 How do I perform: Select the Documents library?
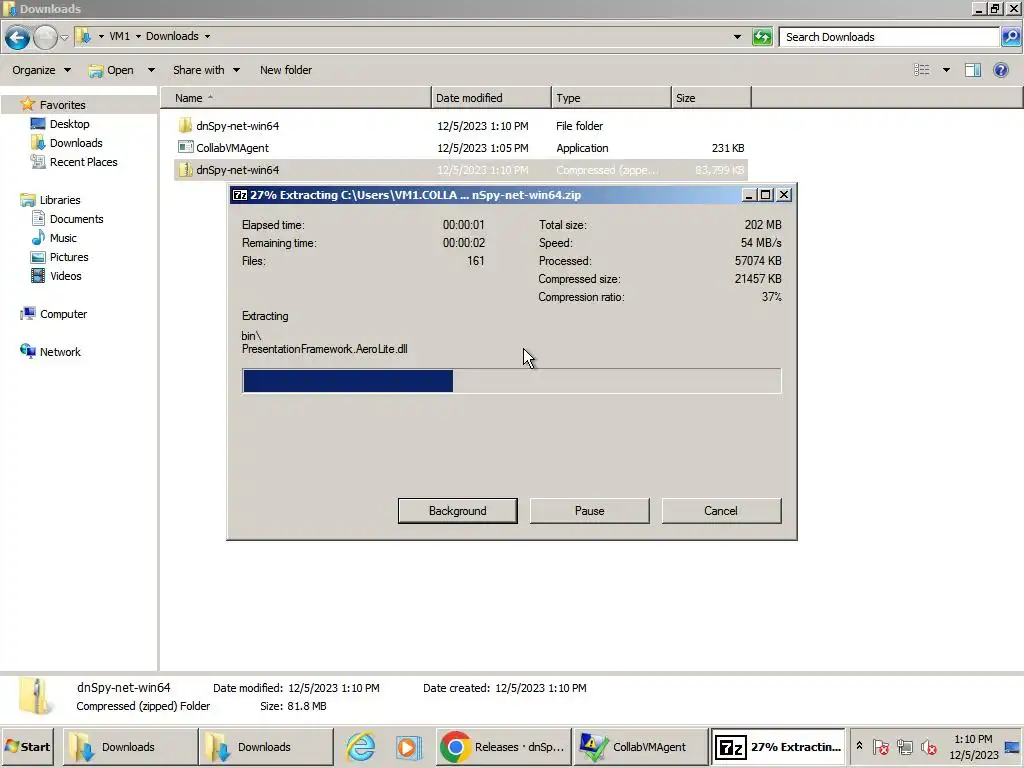point(76,219)
